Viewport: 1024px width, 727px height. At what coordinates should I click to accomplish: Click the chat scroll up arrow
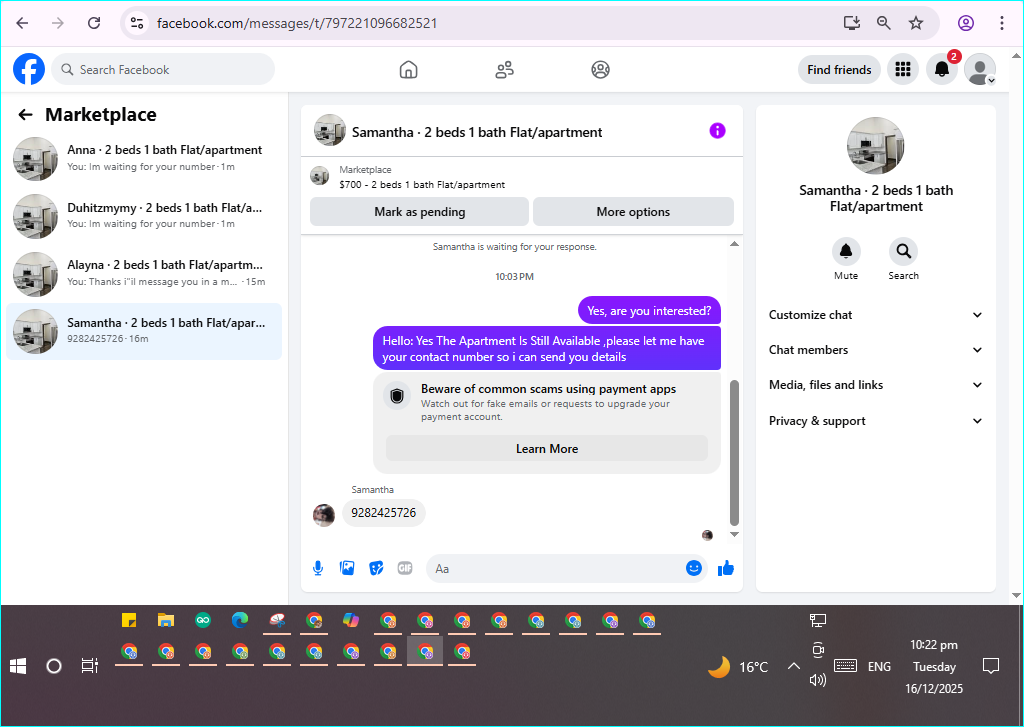click(x=734, y=244)
